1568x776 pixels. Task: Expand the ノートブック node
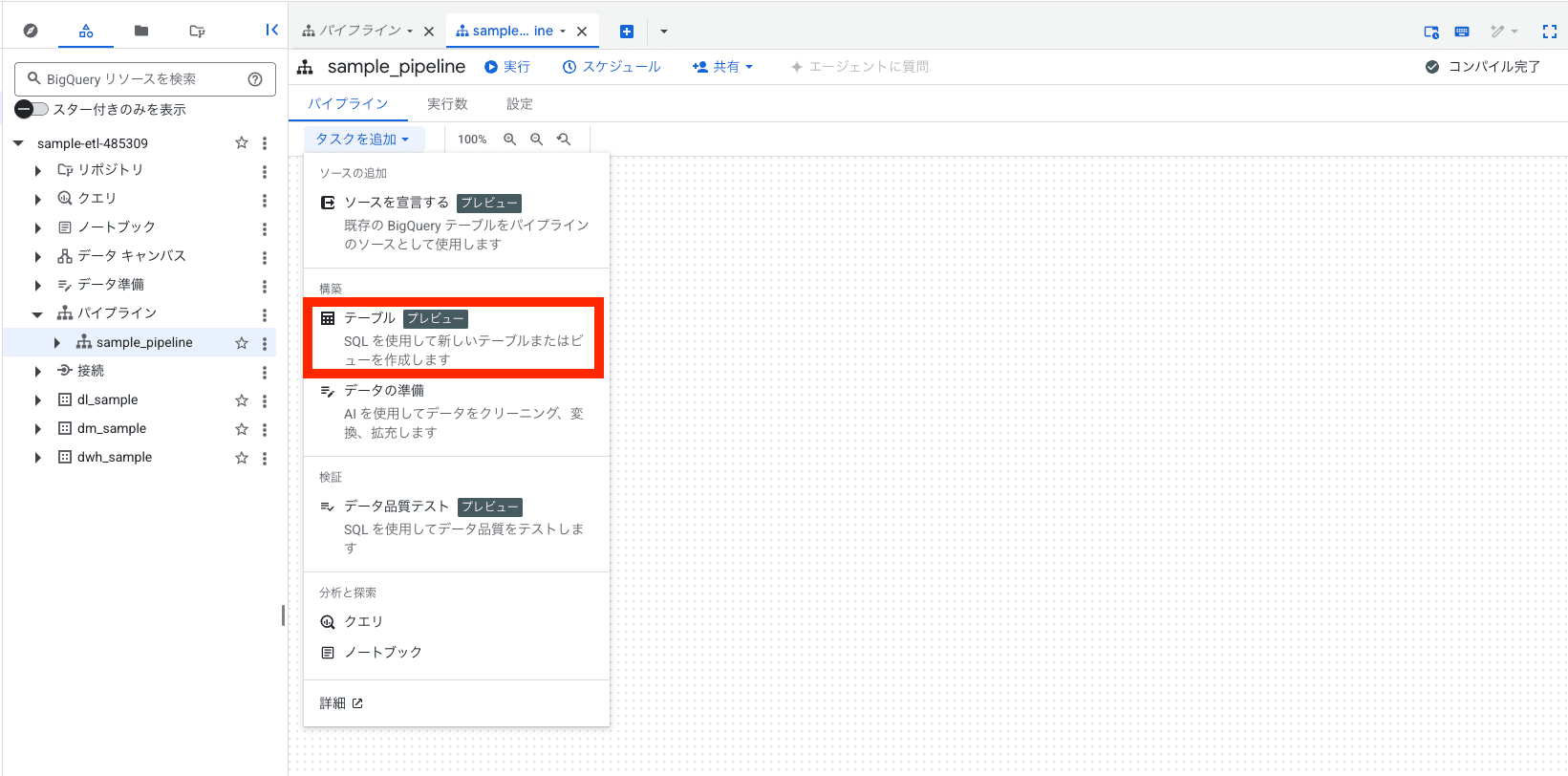pos(37,228)
